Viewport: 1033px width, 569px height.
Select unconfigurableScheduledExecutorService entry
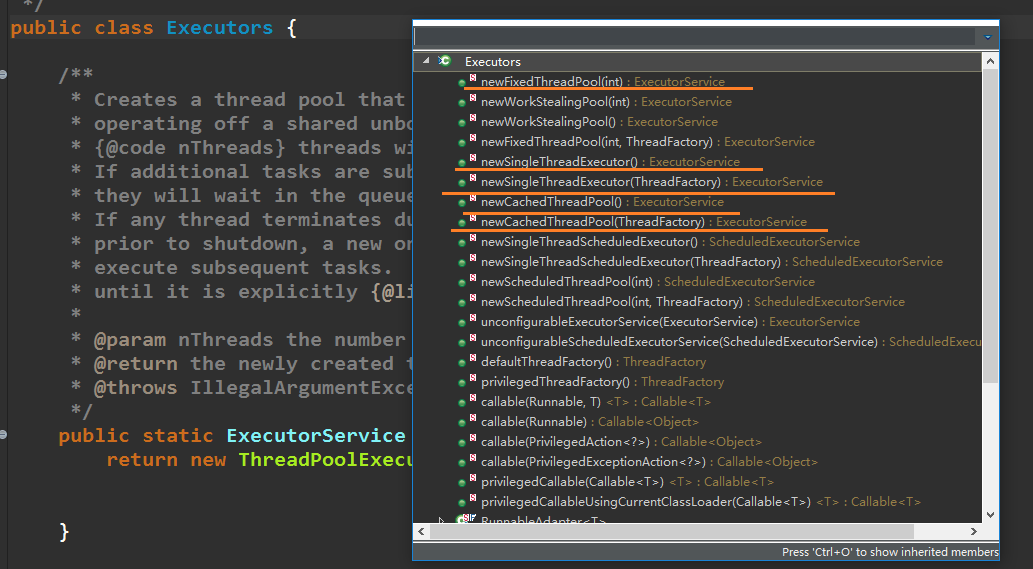pyautogui.click(x=731, y=342)
